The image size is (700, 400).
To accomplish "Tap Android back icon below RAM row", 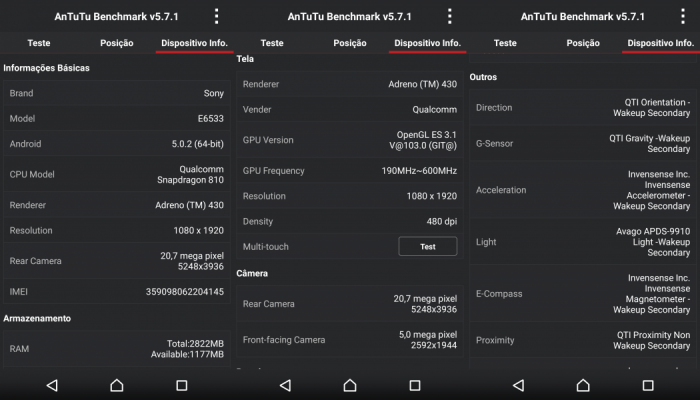I will (52, 385).
